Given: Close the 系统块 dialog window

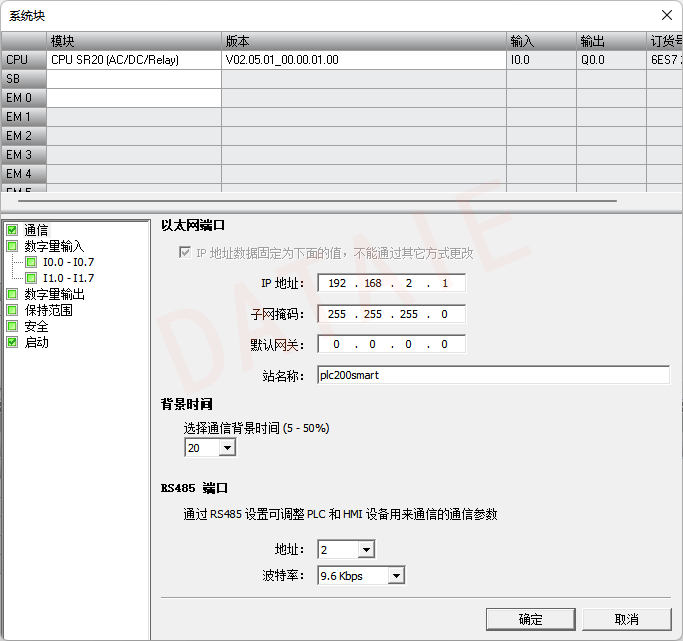Looking at the screenshot, I should tap(666, 15).
